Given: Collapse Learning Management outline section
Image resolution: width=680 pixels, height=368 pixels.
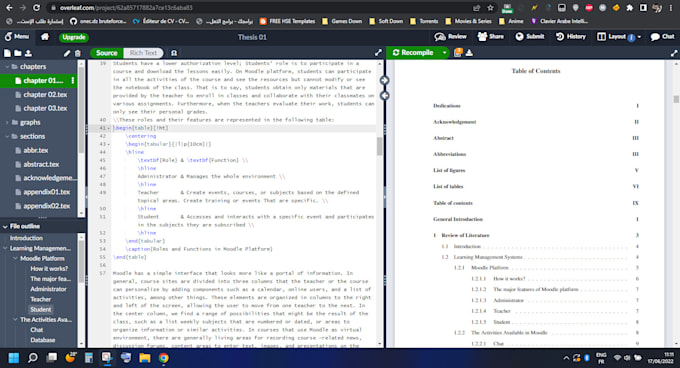Looking at the screenshot, I should [5, 248].
